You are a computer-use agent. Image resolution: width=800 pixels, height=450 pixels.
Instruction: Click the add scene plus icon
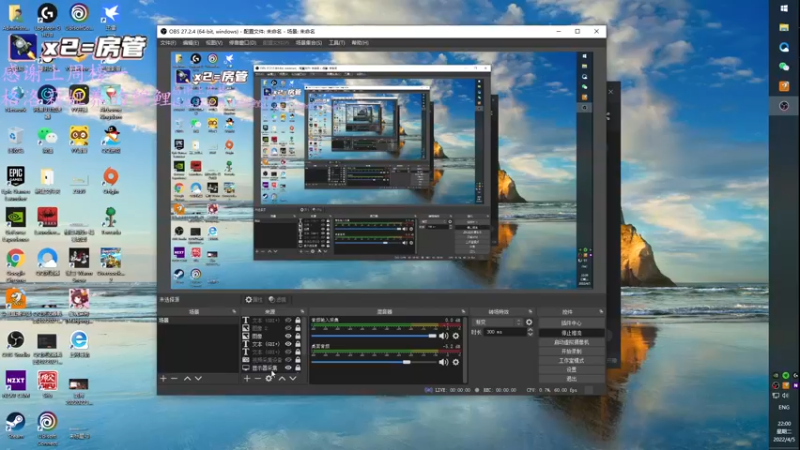pos(163,378)
